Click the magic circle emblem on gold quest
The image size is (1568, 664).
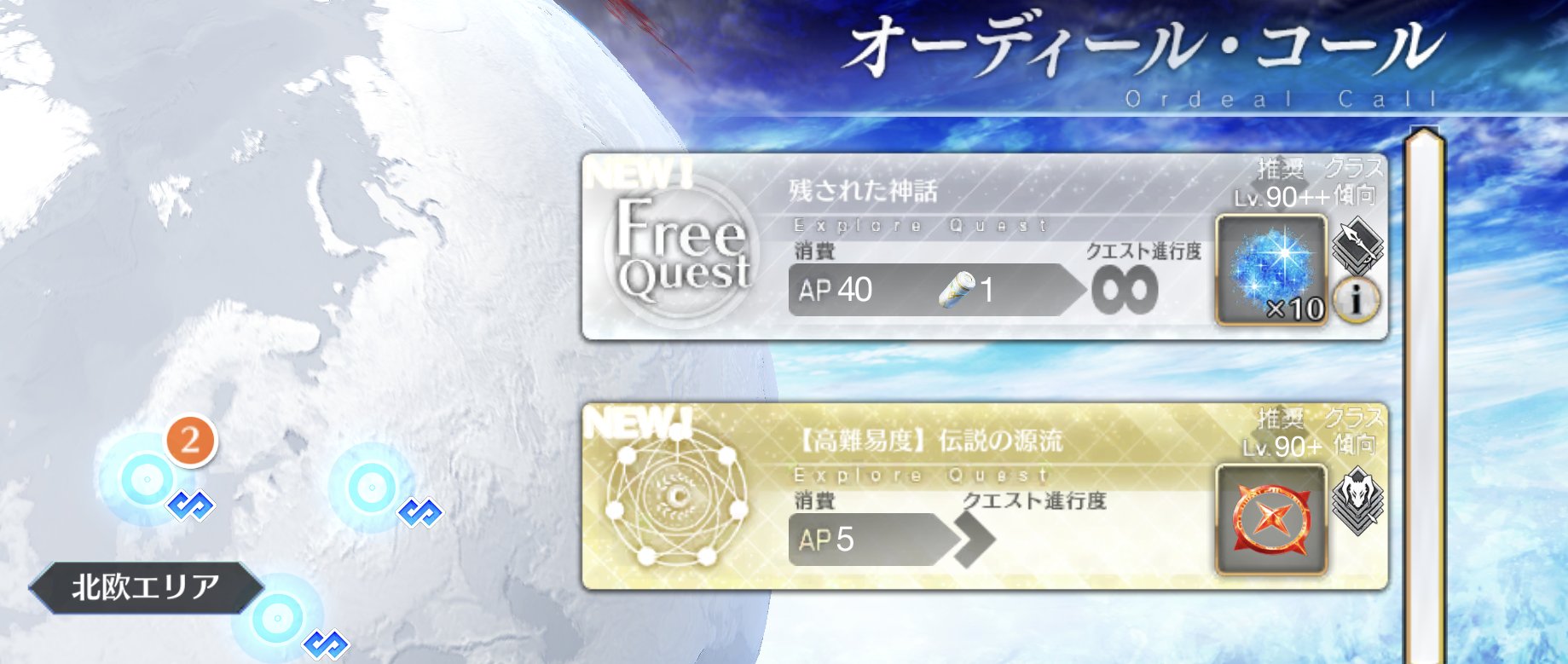(677, 498)
